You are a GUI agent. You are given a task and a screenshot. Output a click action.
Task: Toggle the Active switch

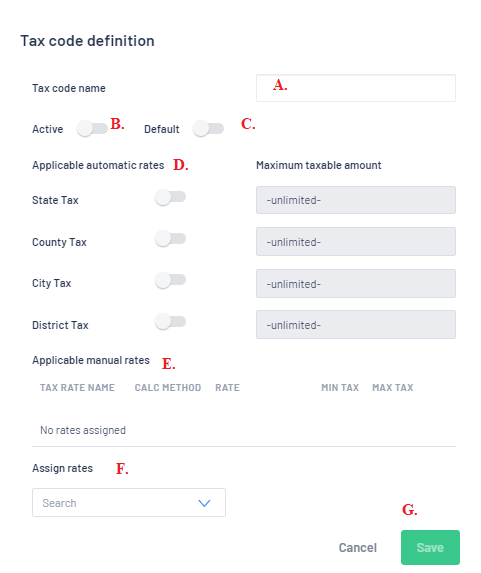(92, 129)
